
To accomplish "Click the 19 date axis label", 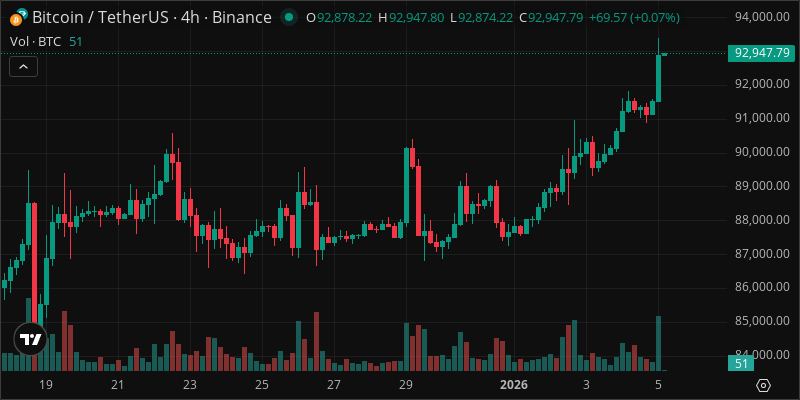I will [46, 384].
